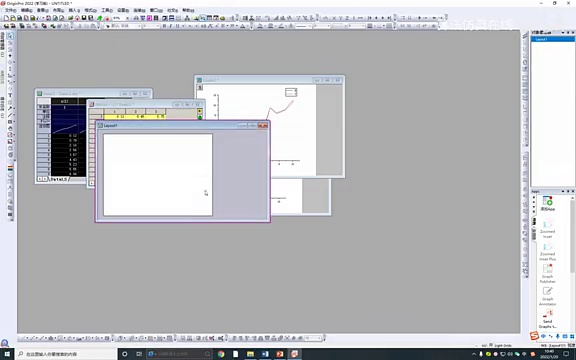Click the taskbar clock
The image size is (576, 360).
coord(548,354)
